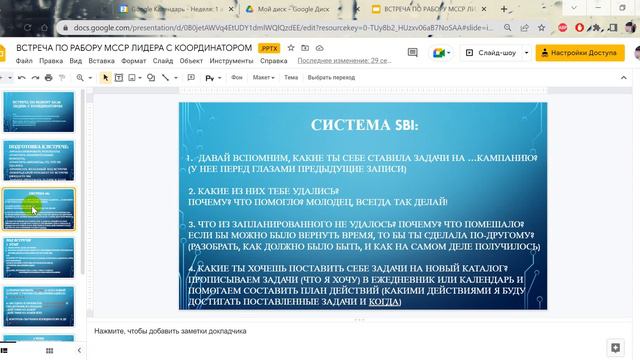Image resolution: width=640 pixels, height=360 pixels.
Task: Click the Explore icon at bottom right
Action: pyautogui.click(x=616, y=348)
